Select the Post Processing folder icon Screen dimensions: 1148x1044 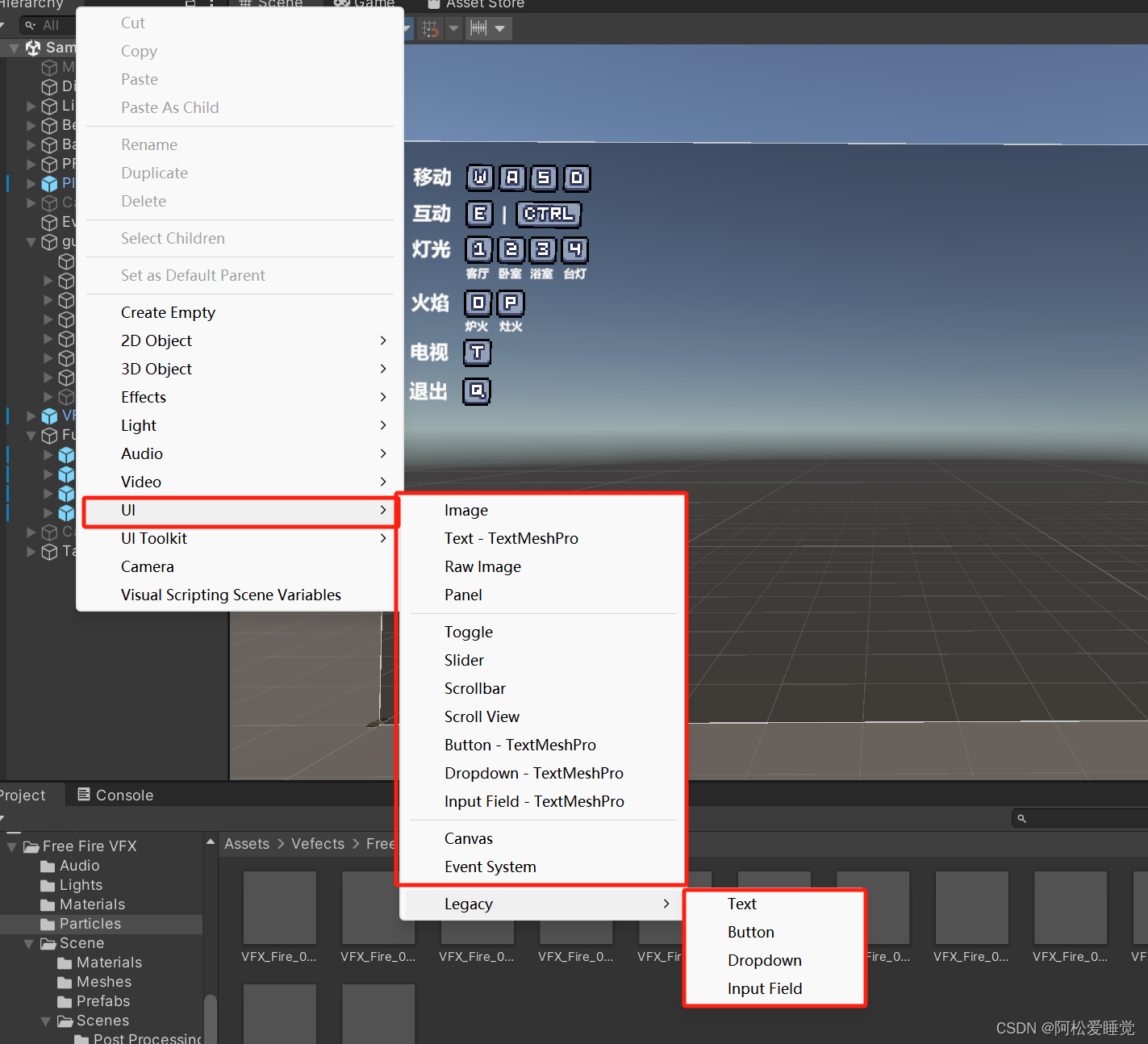click(x=81, y=1039)
